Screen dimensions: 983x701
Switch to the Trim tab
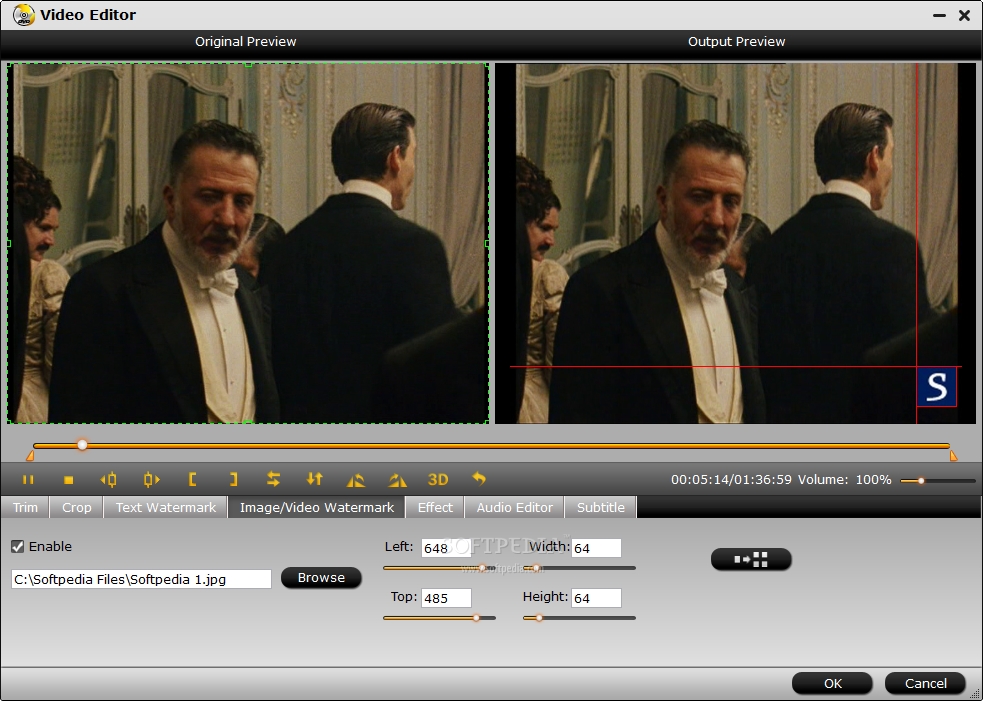(25, 507)
